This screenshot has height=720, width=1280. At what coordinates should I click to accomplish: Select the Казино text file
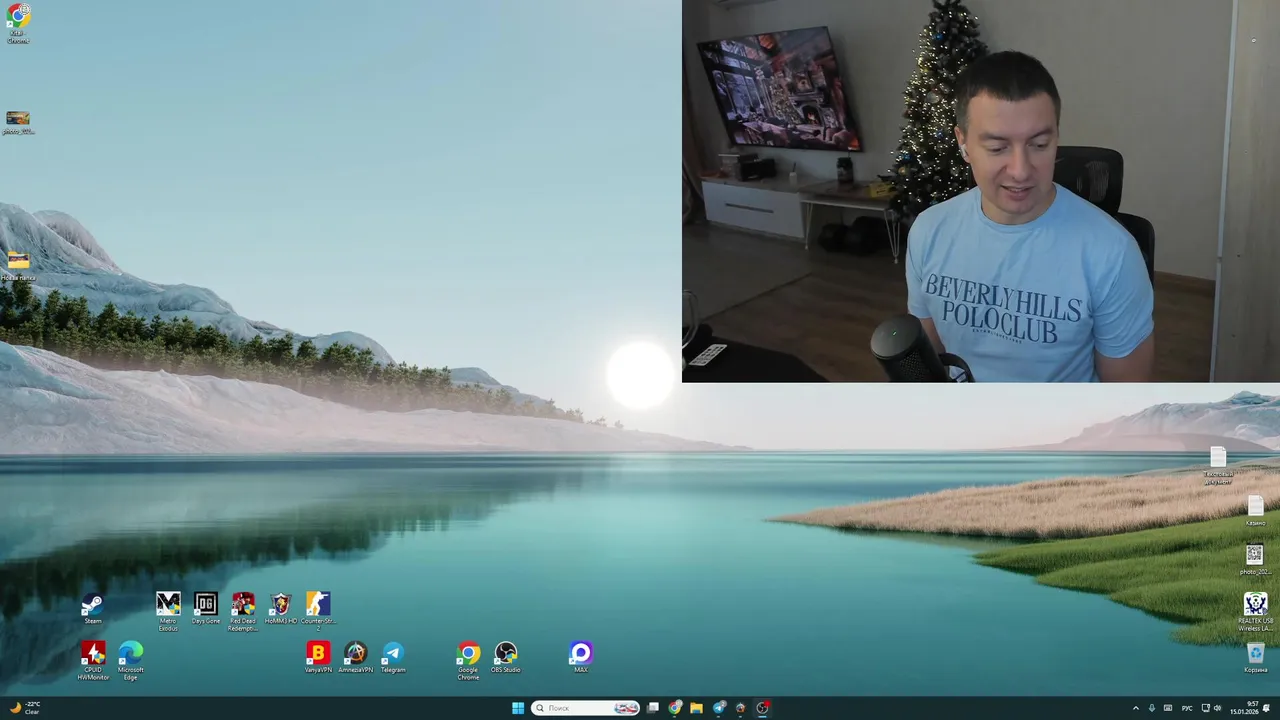tap(1255, 510)
